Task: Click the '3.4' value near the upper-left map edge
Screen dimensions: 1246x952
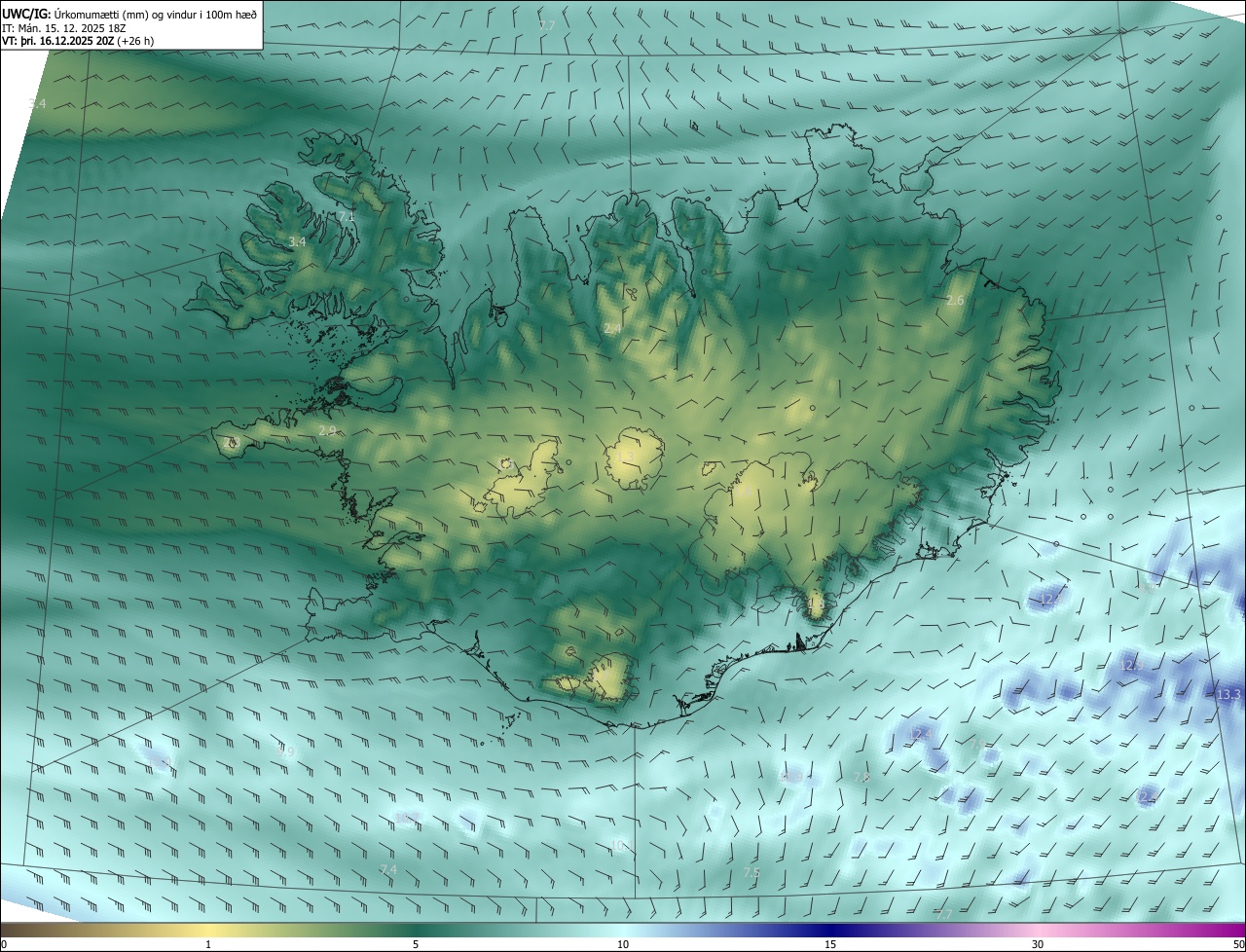Action: click(x=37, y=103)
